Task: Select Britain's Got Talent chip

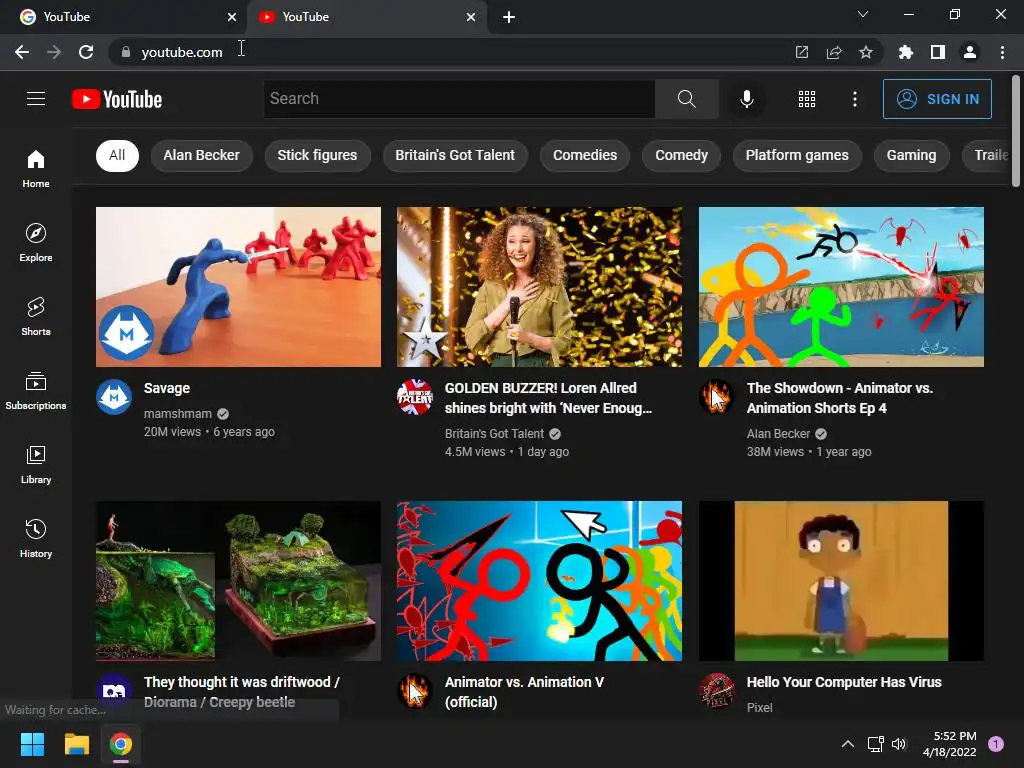Action: pyautogui.click(x=455, y=155)
